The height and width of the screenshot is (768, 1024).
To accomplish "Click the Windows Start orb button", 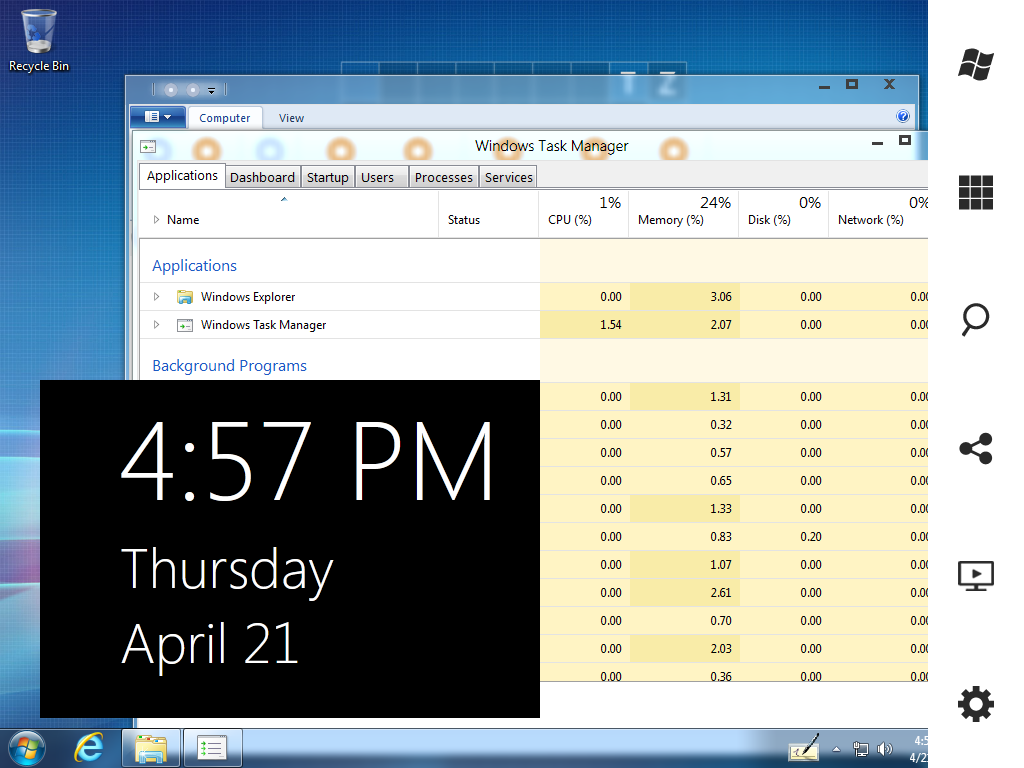I will 25,748.
